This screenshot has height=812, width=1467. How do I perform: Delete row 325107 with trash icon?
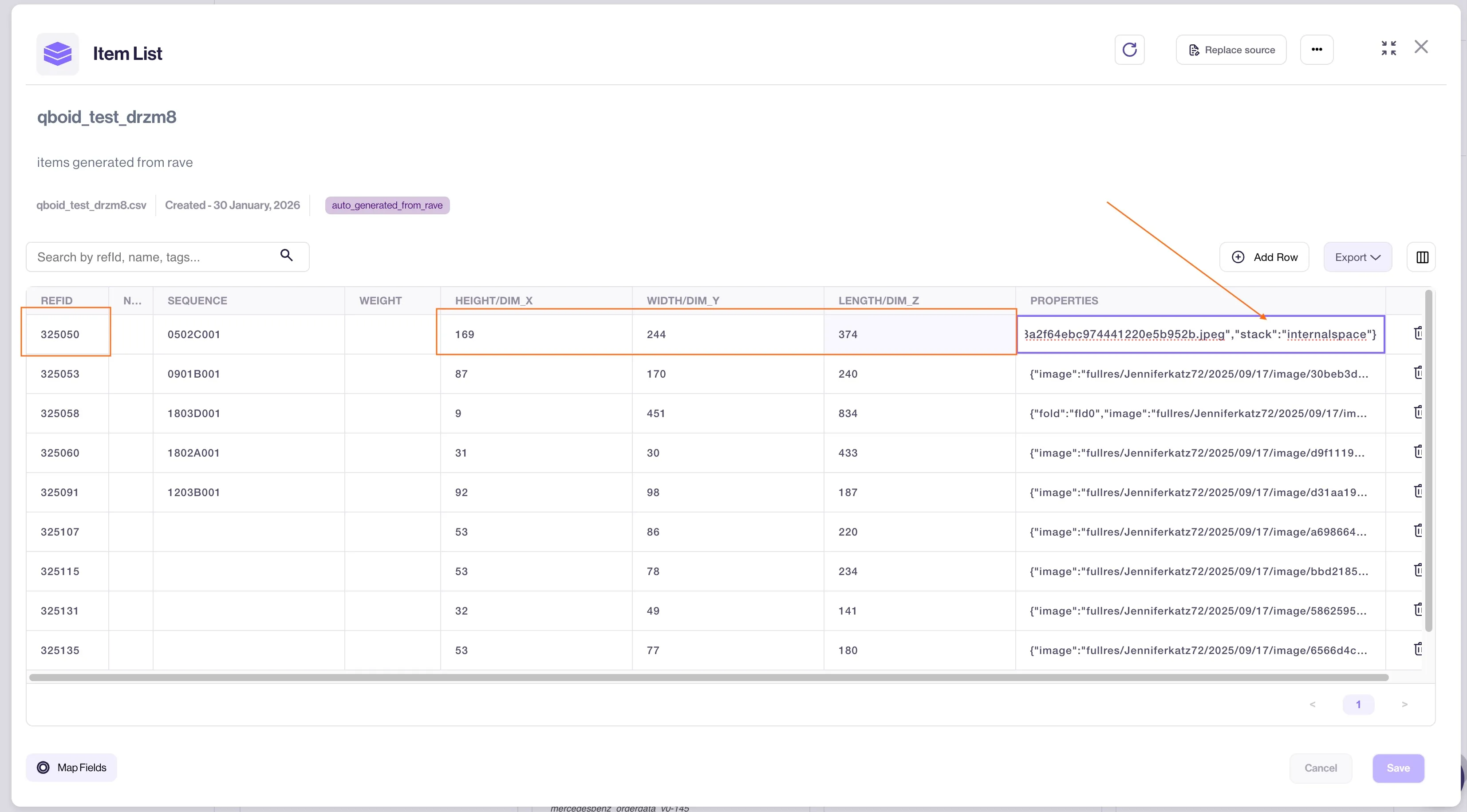(1417, 530)
